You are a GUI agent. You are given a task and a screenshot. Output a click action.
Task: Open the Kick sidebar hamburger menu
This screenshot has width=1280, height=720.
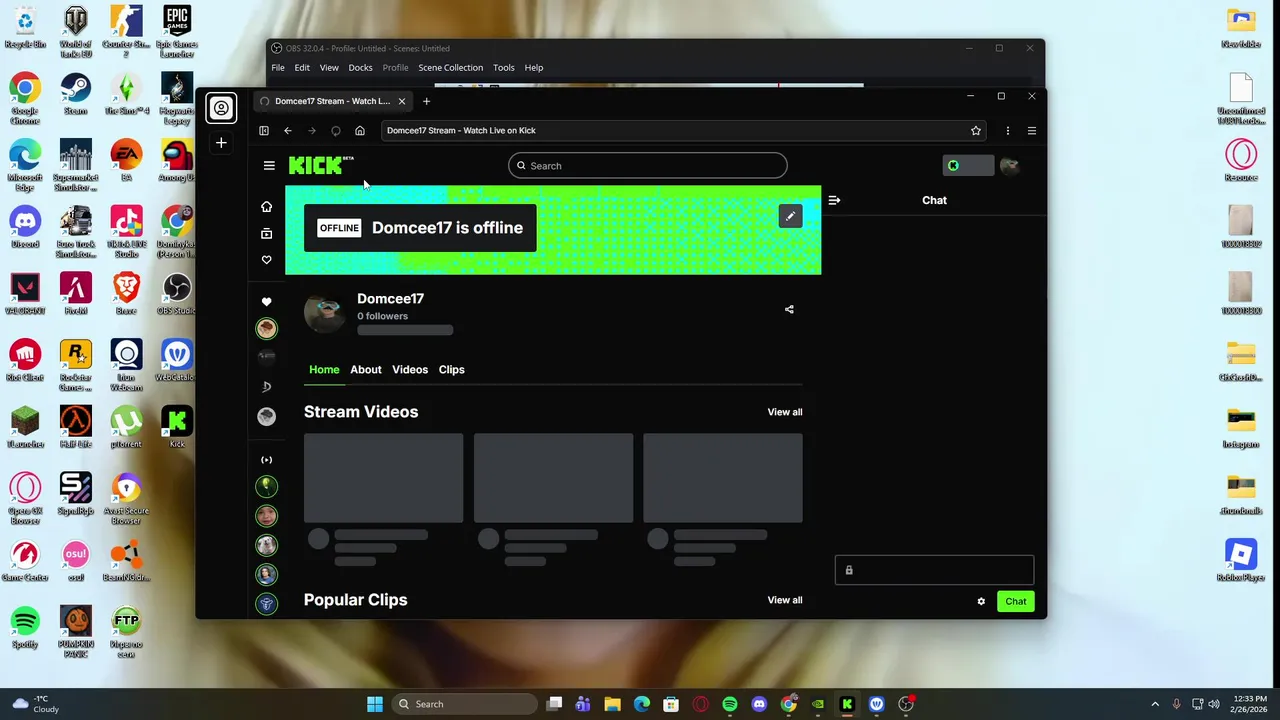pyautogui.click(x=269, y=166)
